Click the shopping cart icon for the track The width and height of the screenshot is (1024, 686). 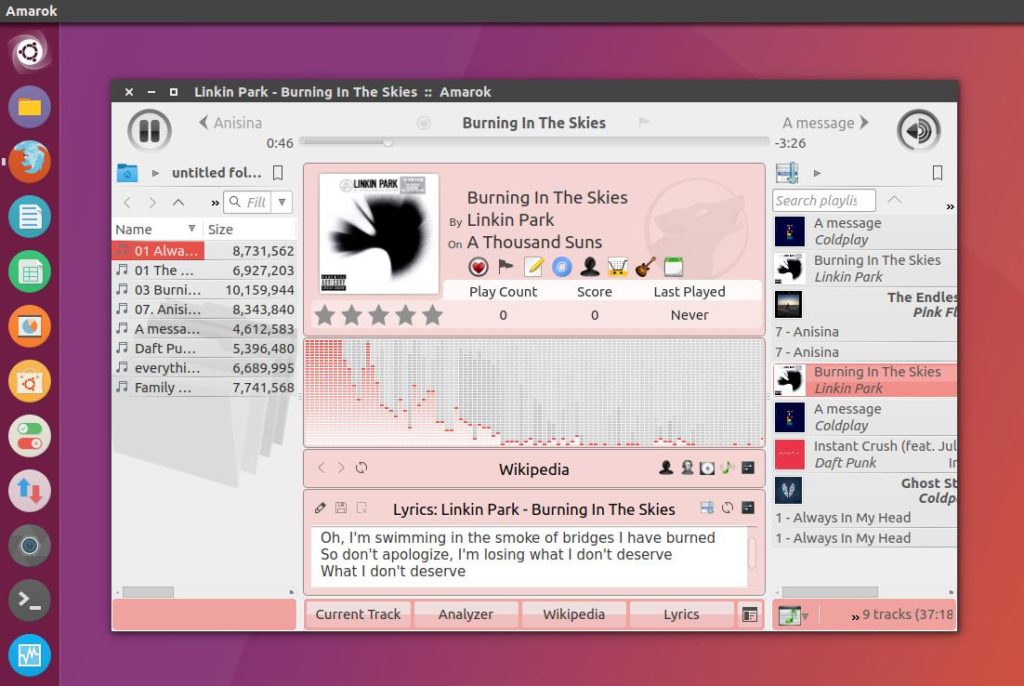(617, 267)
